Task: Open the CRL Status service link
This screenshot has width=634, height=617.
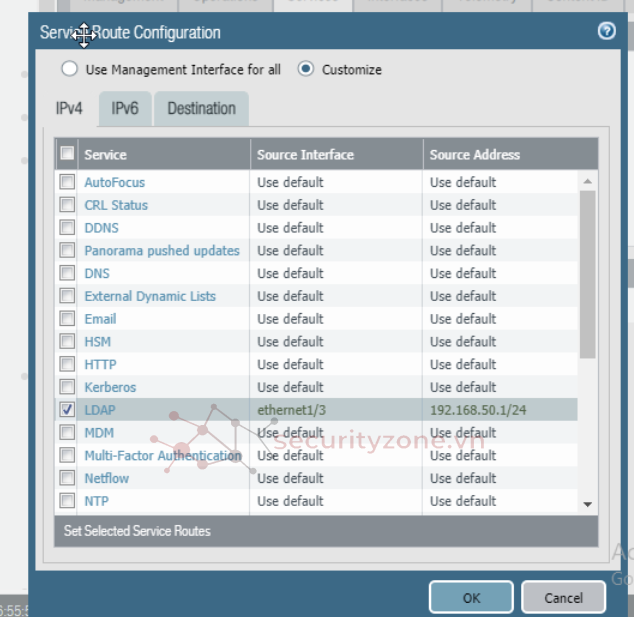Action: click(x=116, y=205)
